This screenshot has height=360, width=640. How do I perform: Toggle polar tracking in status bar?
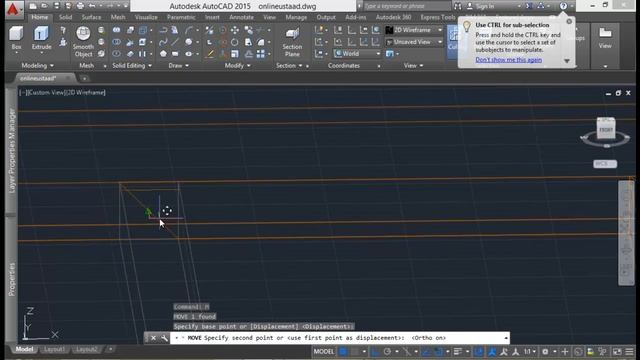click(x=387, y=351)
